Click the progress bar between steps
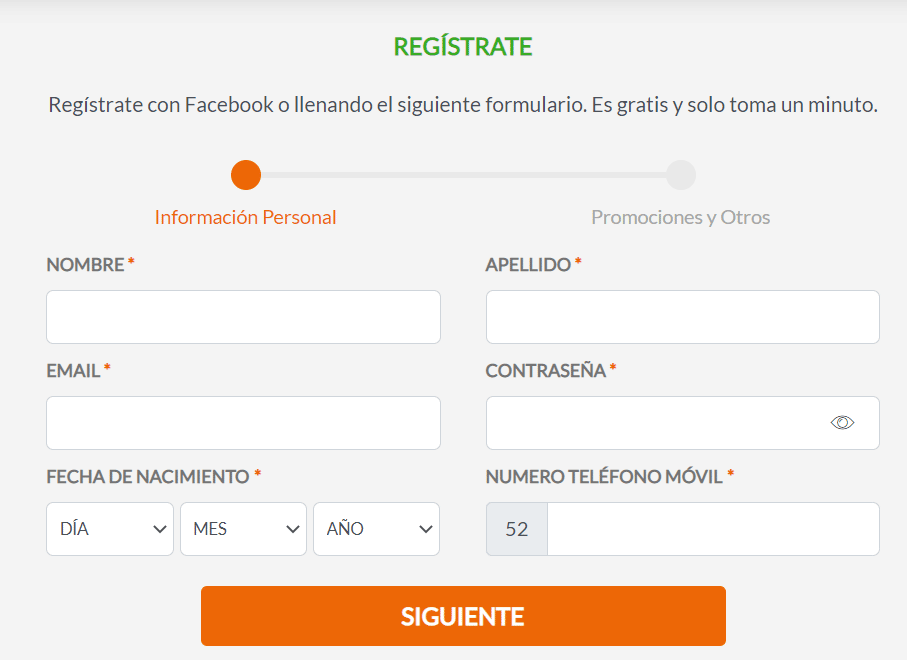This screenshot has width=907, height=660. 463,174
